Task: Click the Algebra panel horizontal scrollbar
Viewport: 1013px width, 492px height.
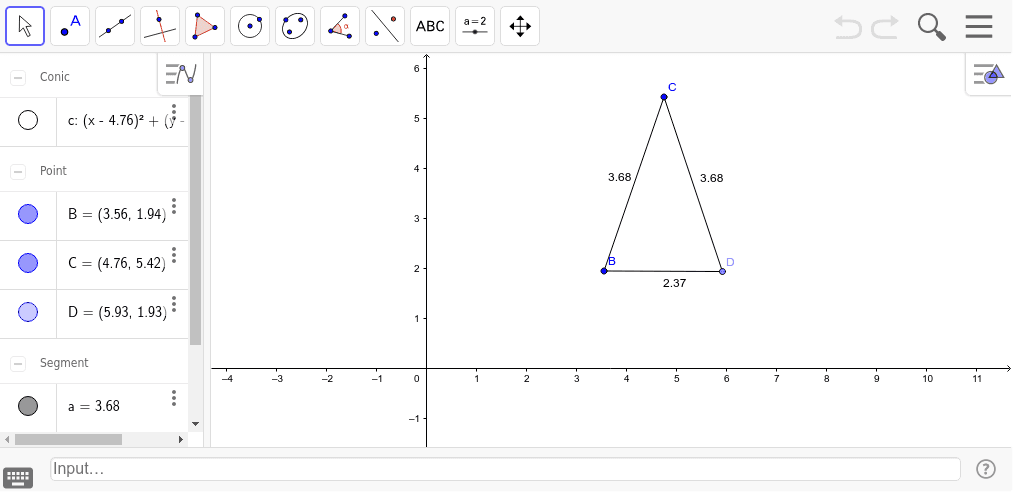Action: (x=68, y=439)
